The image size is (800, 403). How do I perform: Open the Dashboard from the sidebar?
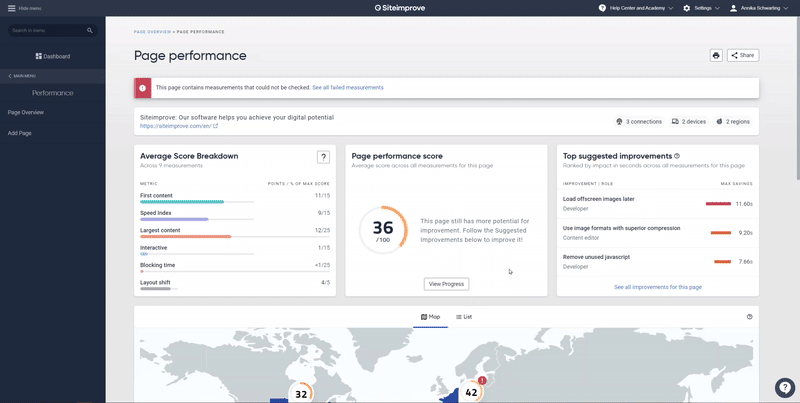pos(53,56)
